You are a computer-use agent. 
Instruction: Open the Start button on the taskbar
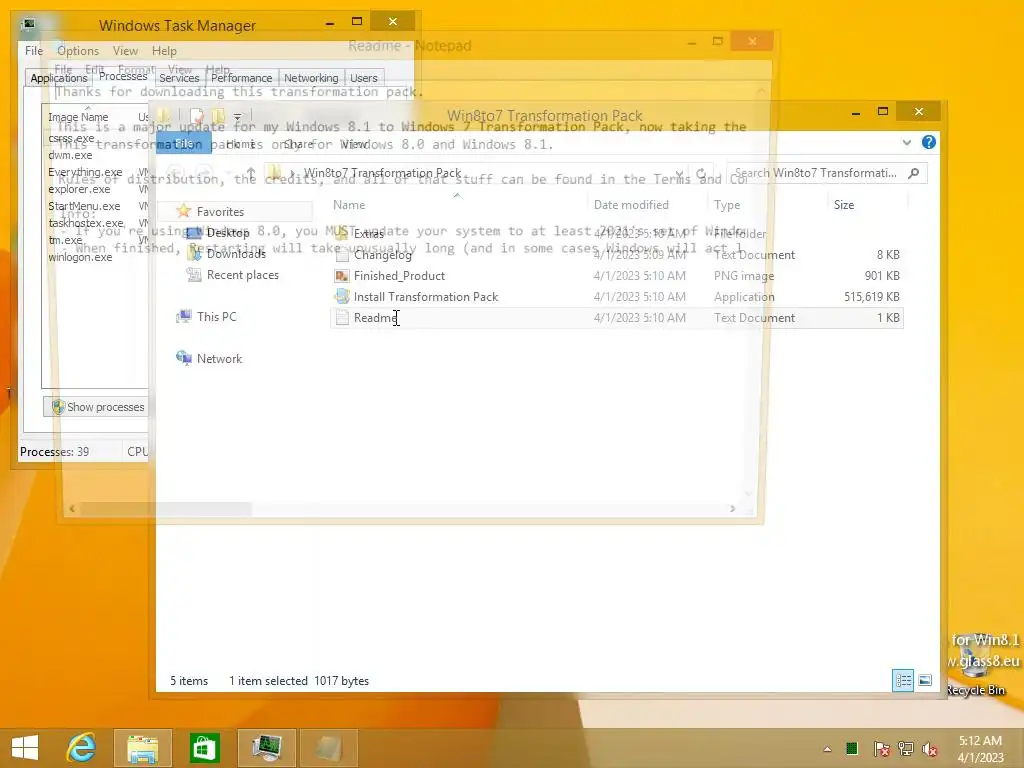(x=25, y=748)
